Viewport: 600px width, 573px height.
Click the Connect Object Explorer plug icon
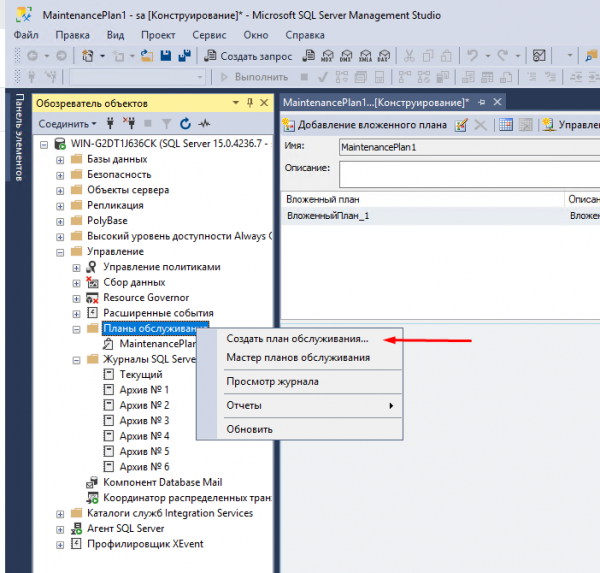[x=110, y=124]
